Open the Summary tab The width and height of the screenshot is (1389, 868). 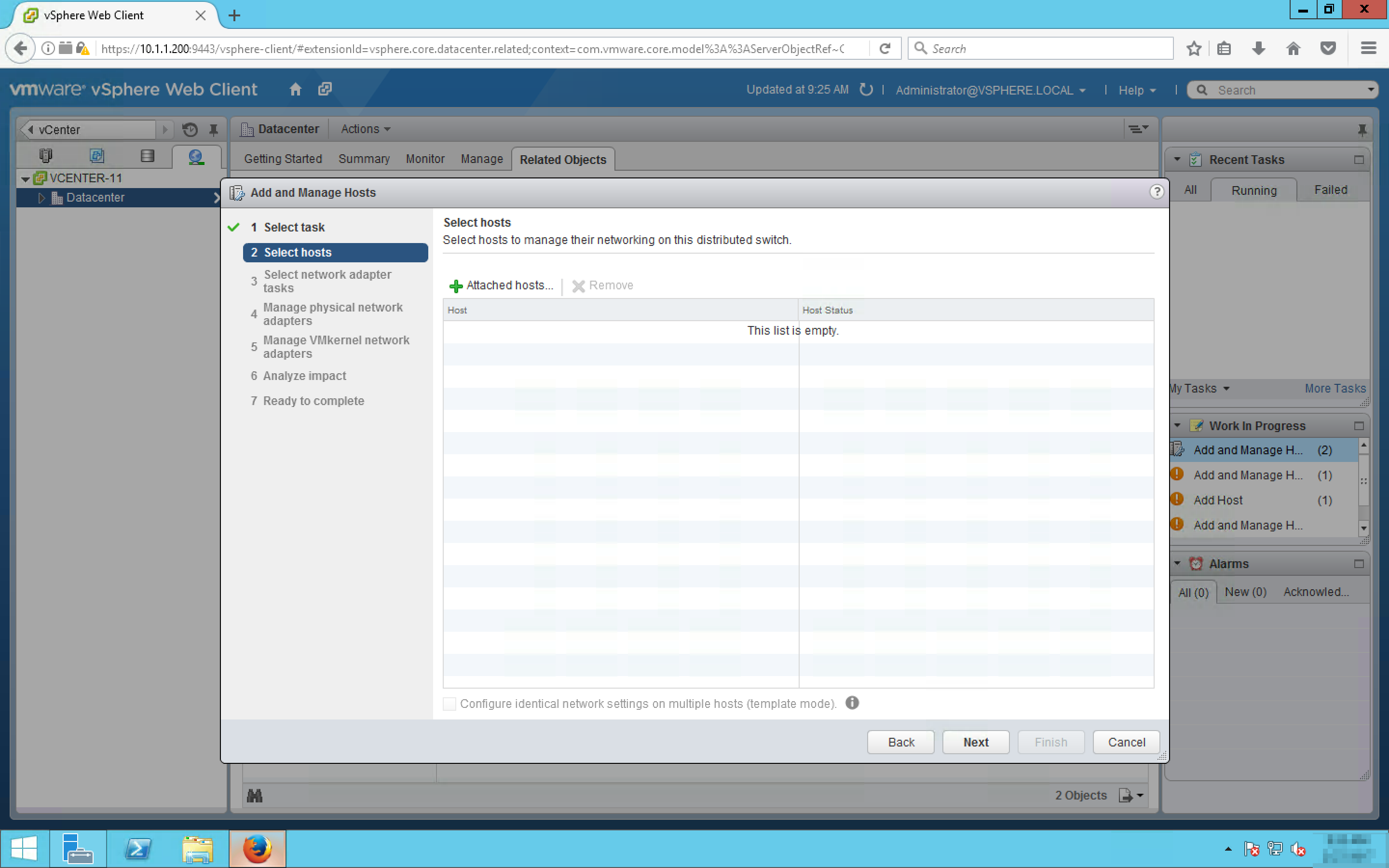coord(363,159)
